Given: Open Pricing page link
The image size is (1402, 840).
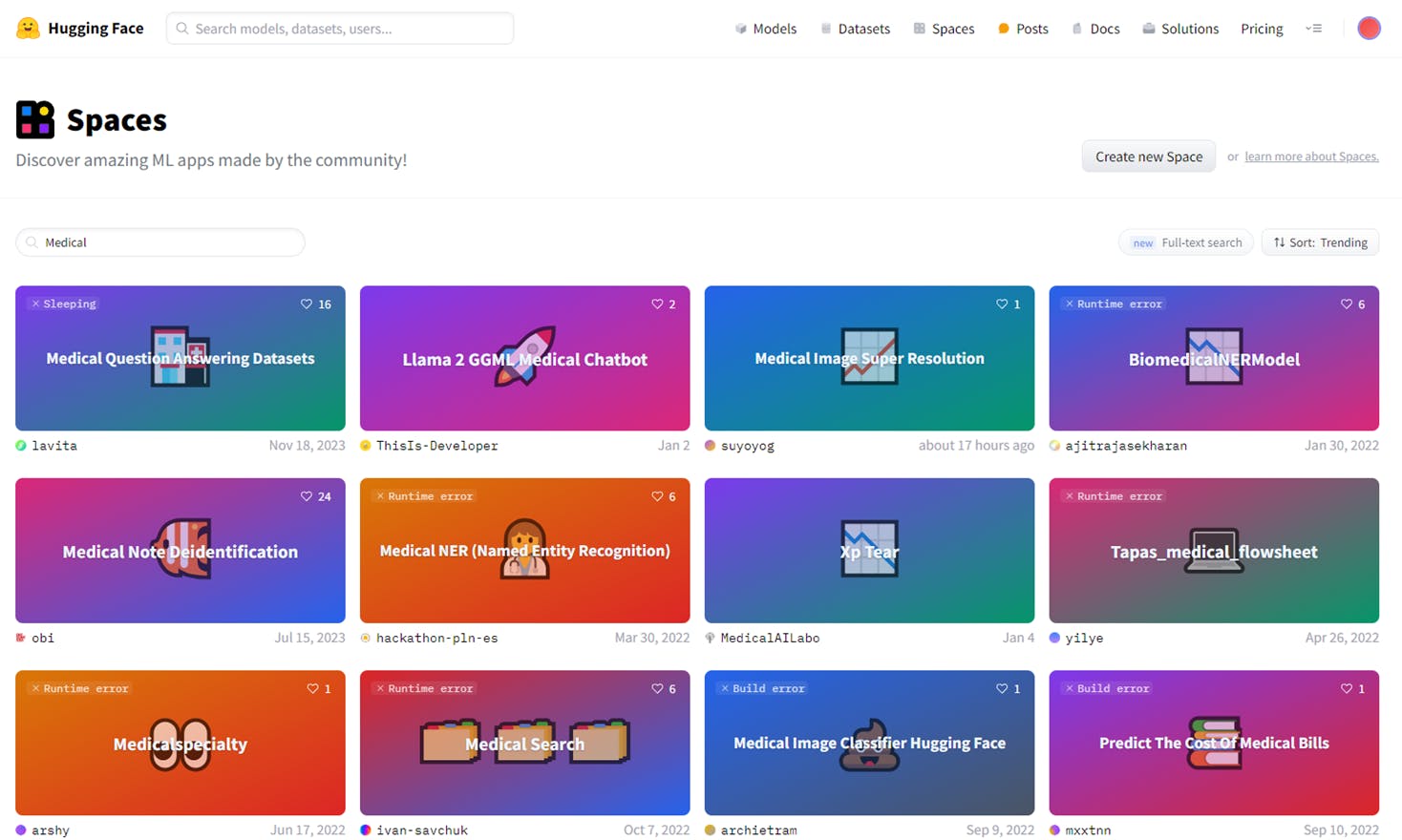Looking at the screenshot, I should 1262,29.
